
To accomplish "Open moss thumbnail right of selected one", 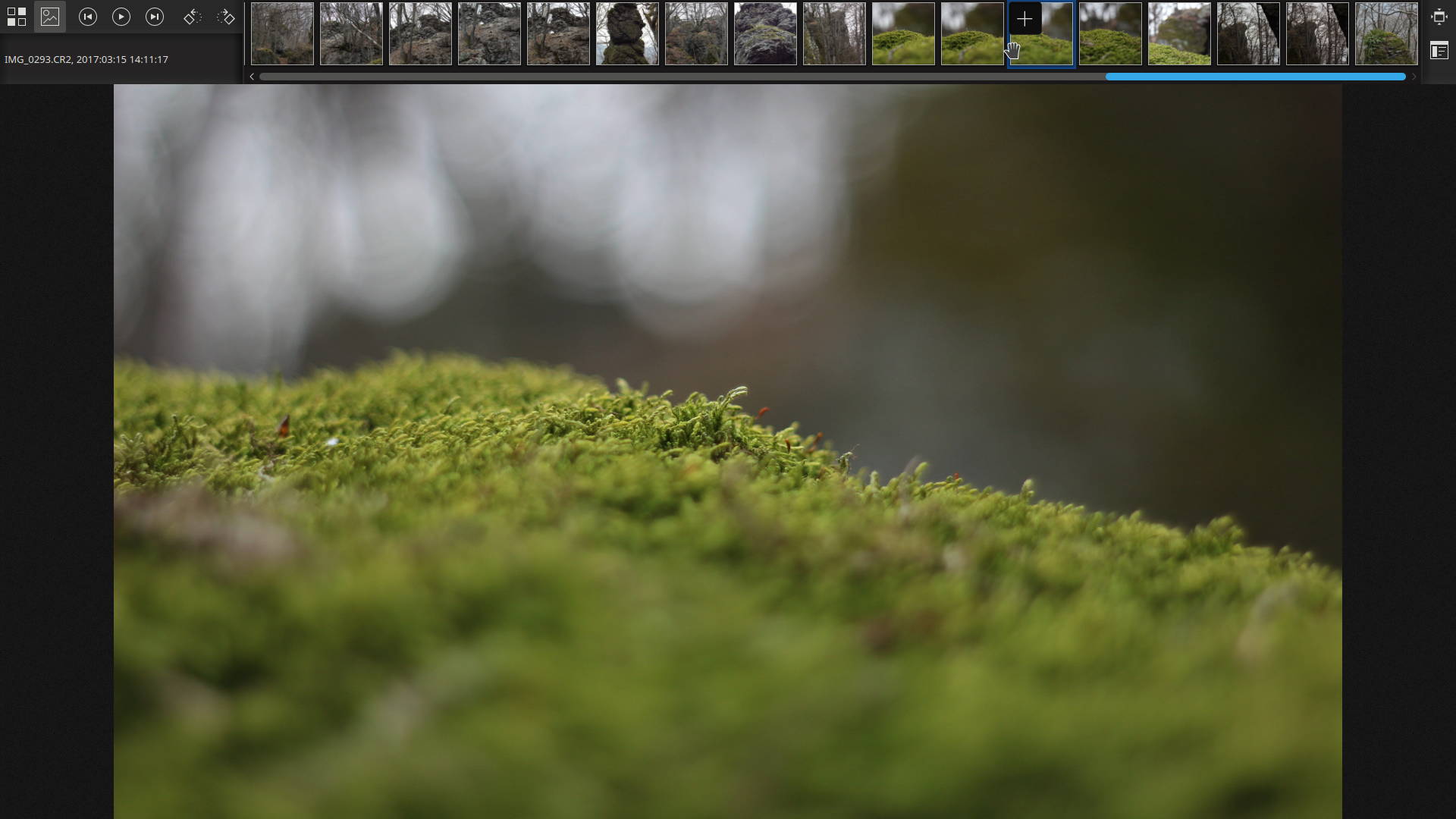I will point(1110,33).
